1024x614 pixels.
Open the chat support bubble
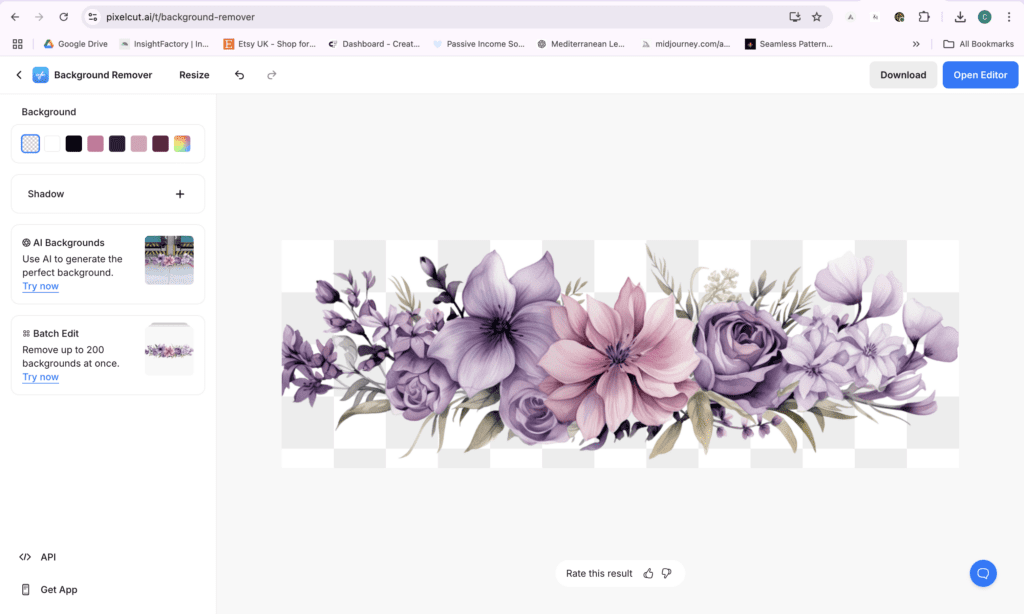click(x=983, y=573)
